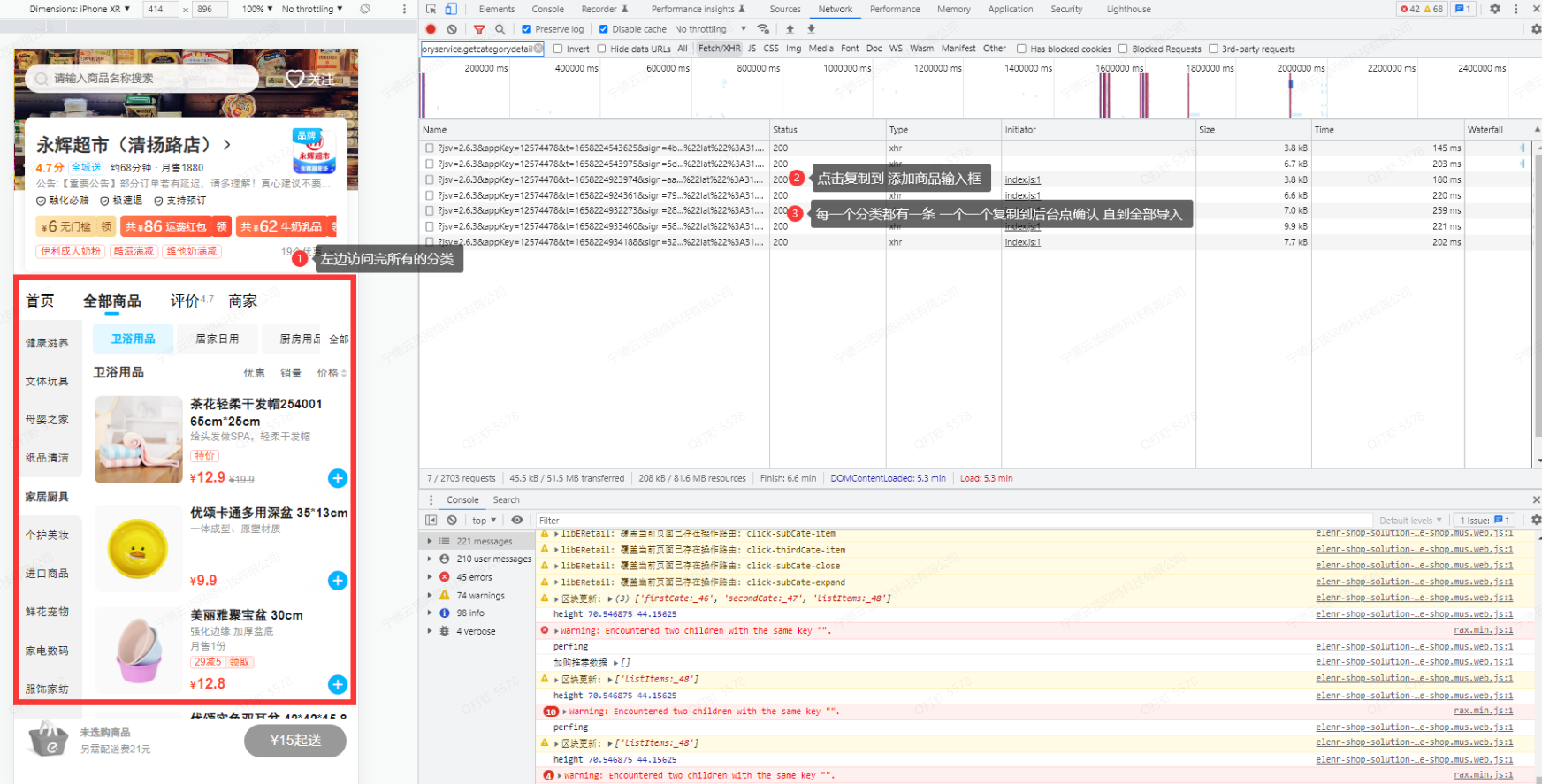Open network search magnifier icon
The image size is (1542, 784).
pyautogui.click(x=500, y=29)
